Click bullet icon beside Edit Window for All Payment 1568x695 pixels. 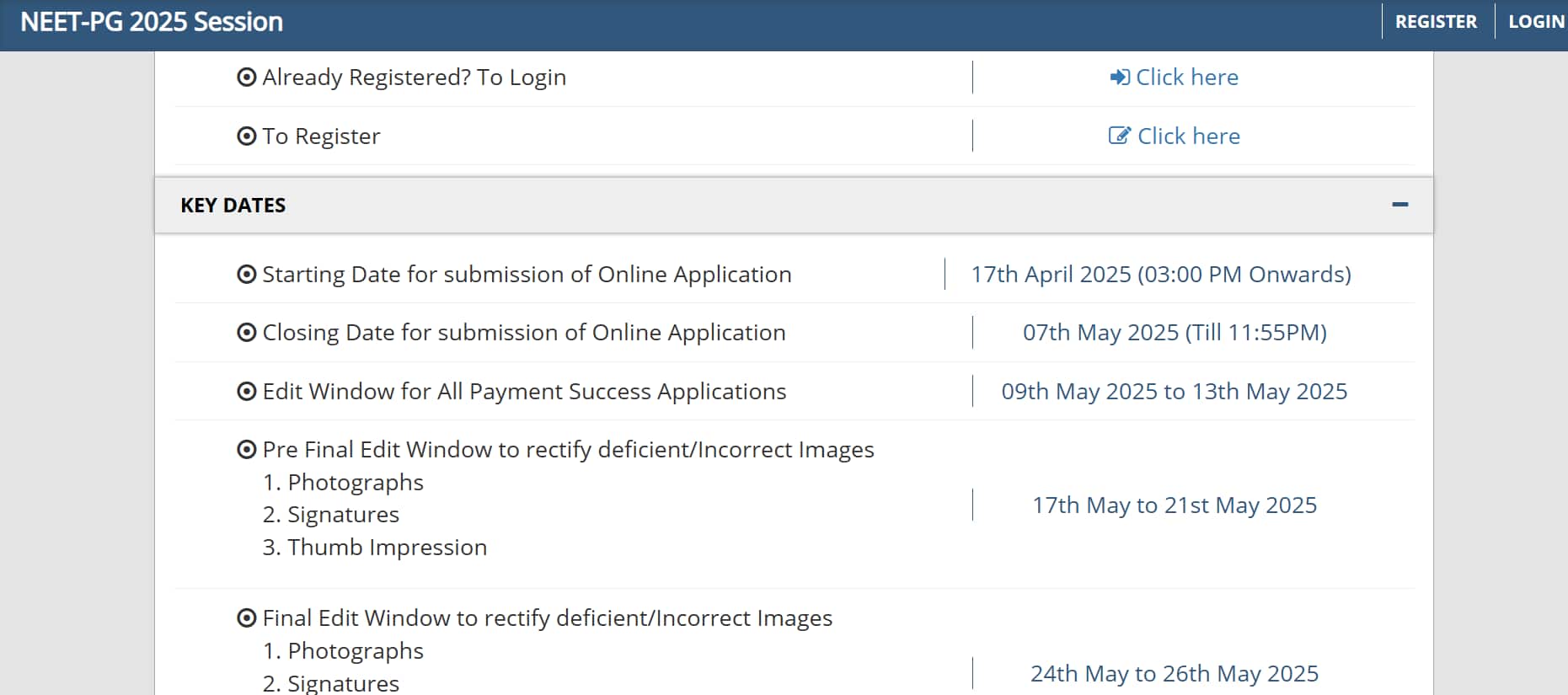(x=247, y=392)
